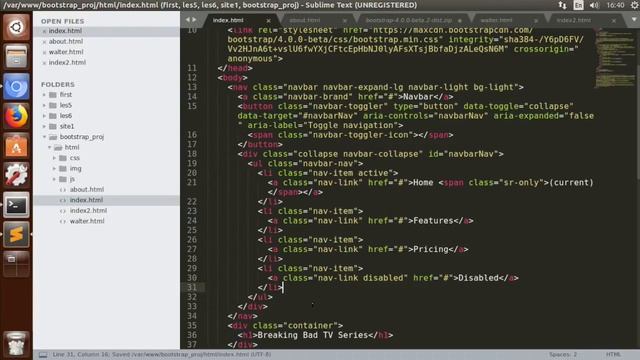Open walter.html in html folder tree
Screen dimensions: 640x360
[x=87, y=221]
